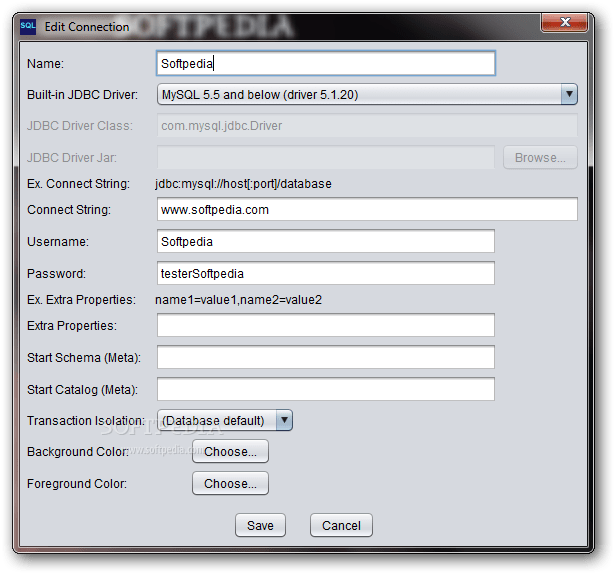
Task: Click the SQL application icon in title bar
Action: (28, 27)
